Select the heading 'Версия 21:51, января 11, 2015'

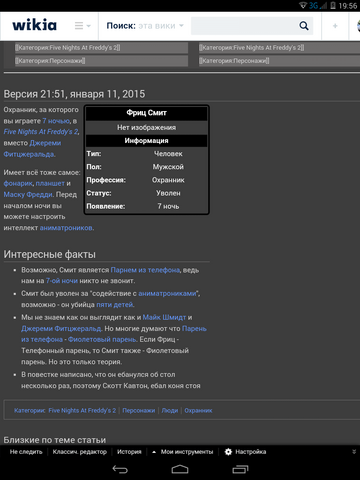tap(74, 94)
